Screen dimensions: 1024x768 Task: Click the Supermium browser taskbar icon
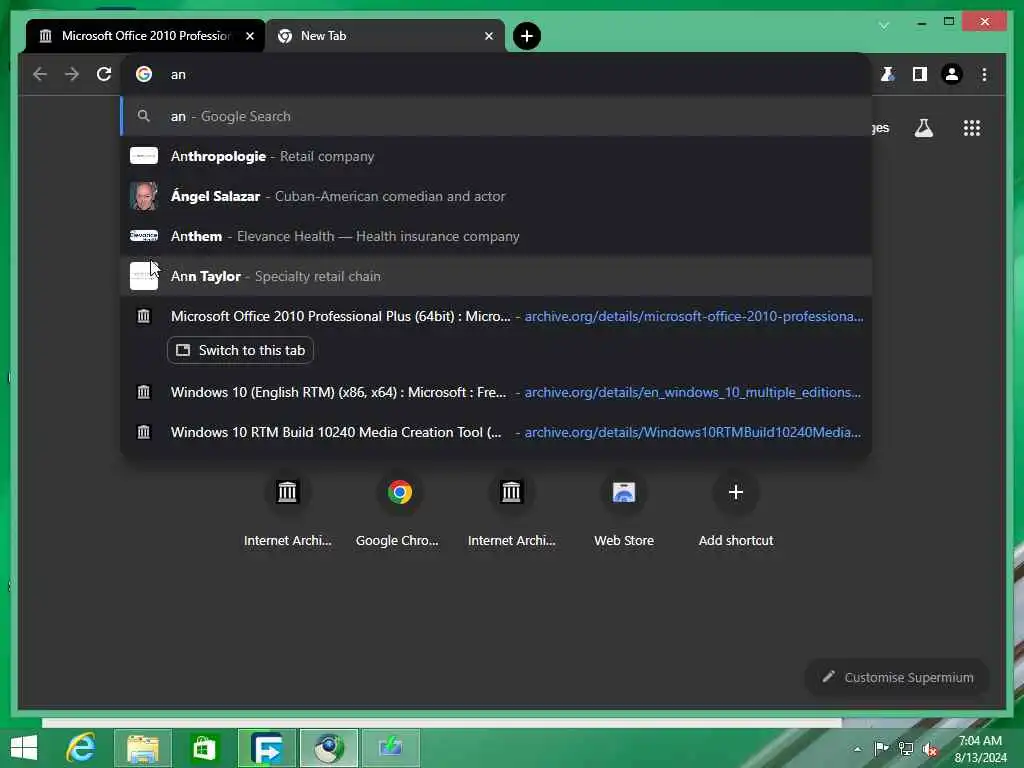click(328, 748)
